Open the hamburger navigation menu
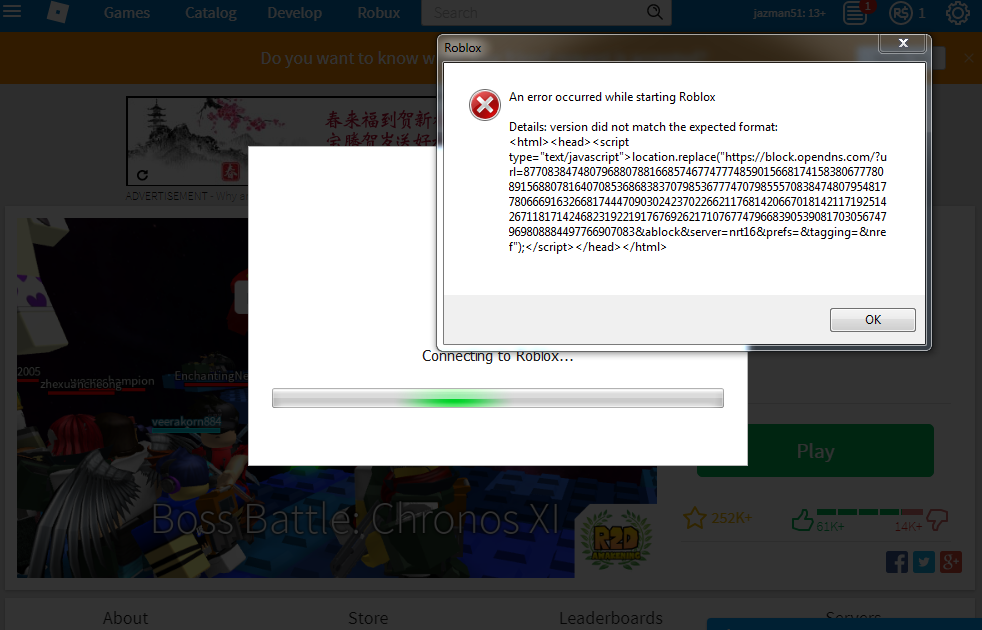Viewport: 982px width, 630px height. point(11,11)
